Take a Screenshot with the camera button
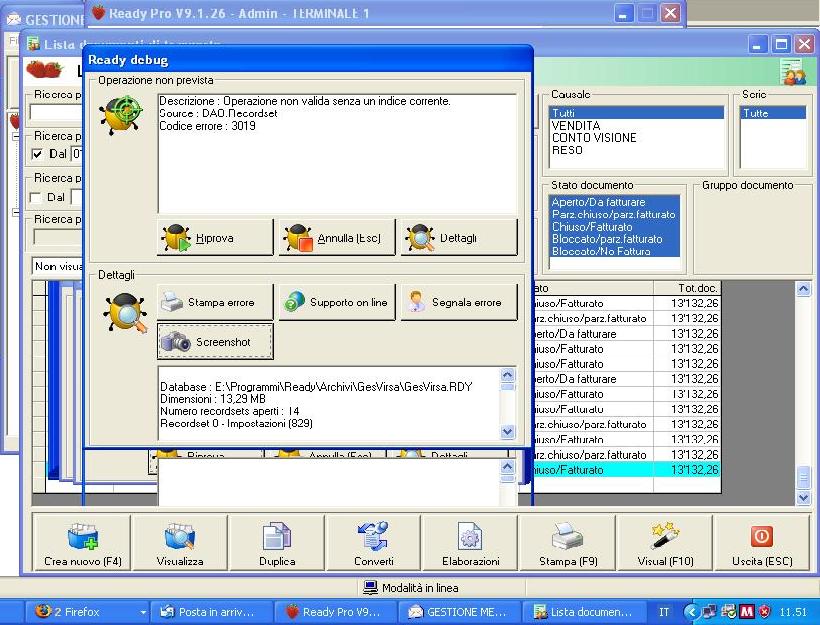The width and height of the screenshot is (820, 625). (x=215, y=342)
